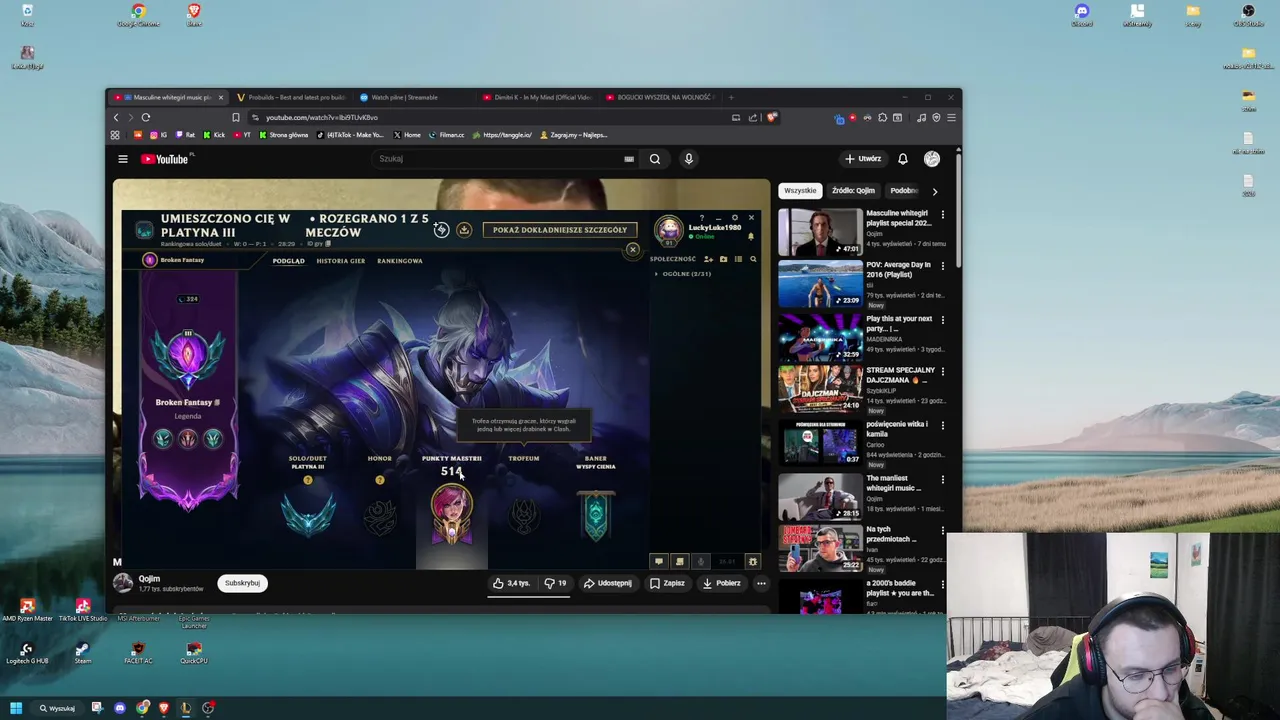Select the Steam desktop shortcut

83,652
